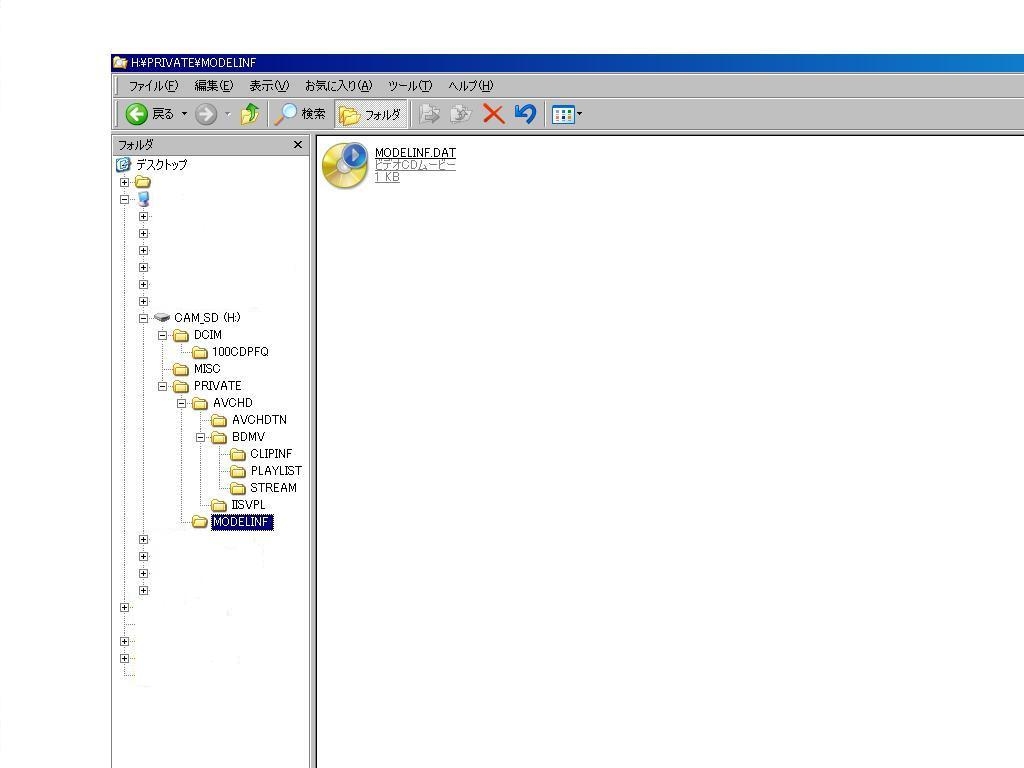Image resolution: width=1024 pixels, height=768 pixels.
Task: Click the BDMV folder icon
Action: click(x=219, y=437)
